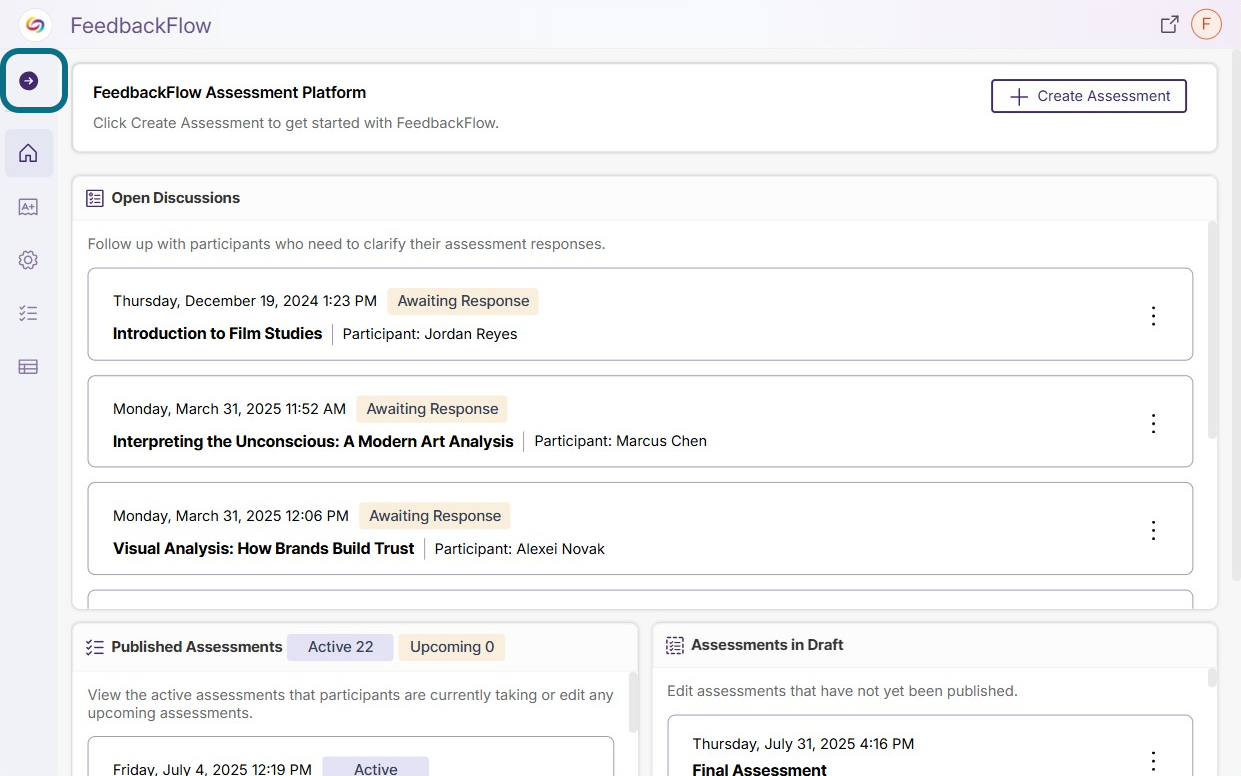The image size is (1241, 776).
Task: Switch to the Upcoming 0 filter
Action: point(451,647)
